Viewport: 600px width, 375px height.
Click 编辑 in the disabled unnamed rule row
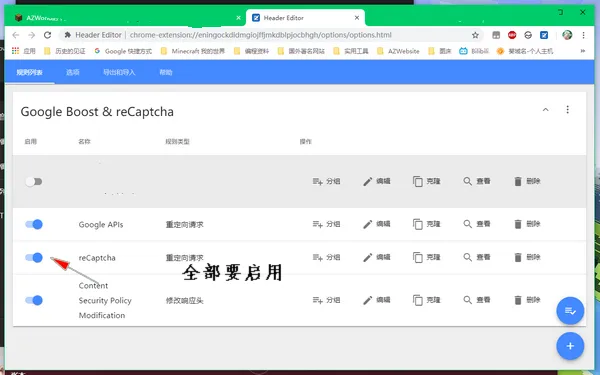pos(376,181)
